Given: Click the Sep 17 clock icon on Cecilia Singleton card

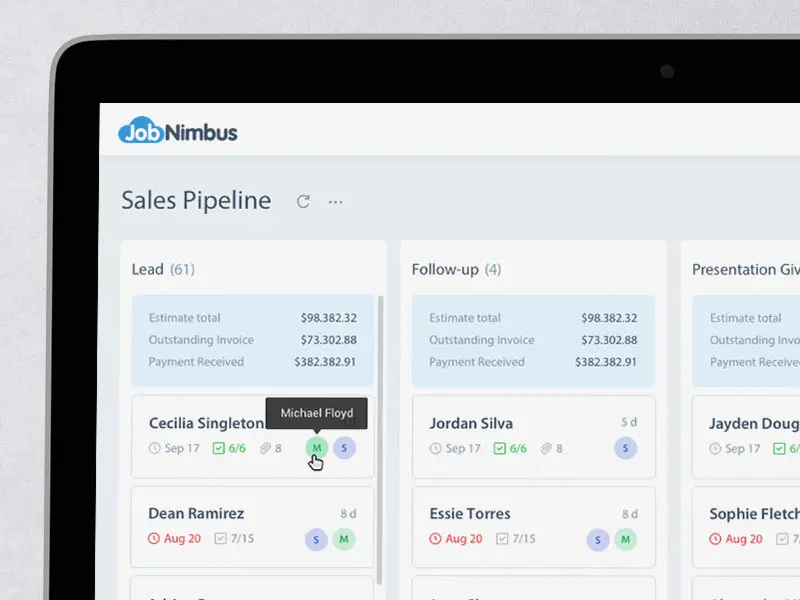Looking at the screenshot, I should coord(155,449).
